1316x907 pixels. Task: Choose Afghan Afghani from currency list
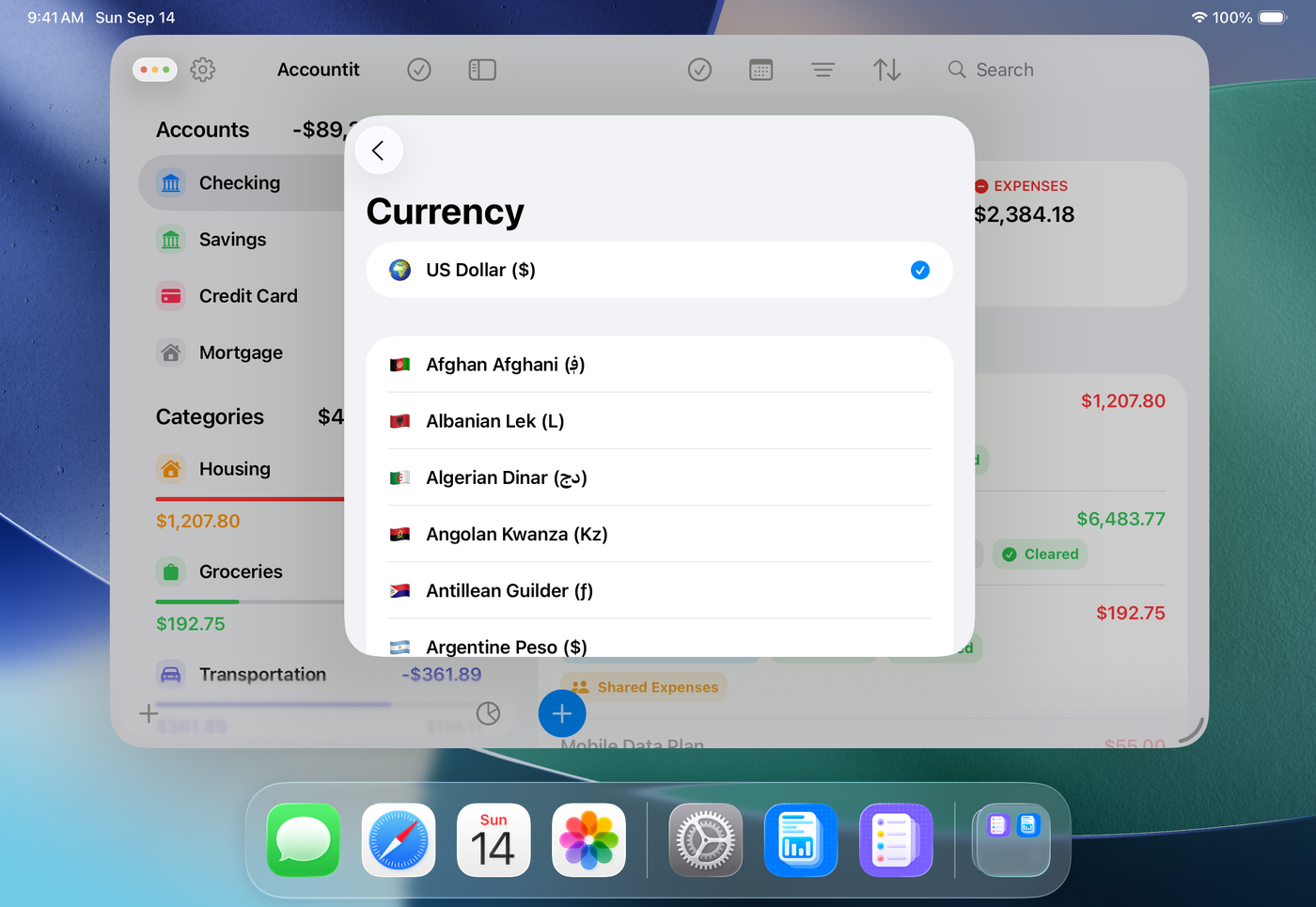point(658,365)
